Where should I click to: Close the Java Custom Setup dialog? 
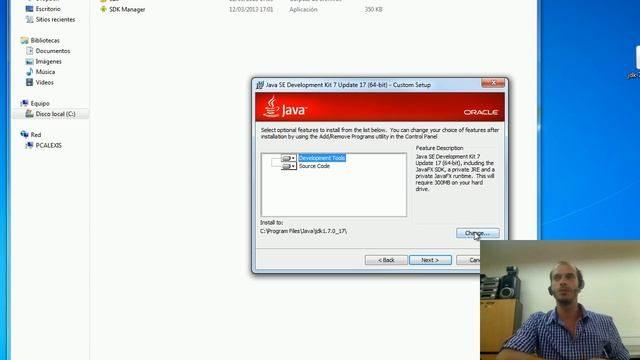[x=493, y=83]
